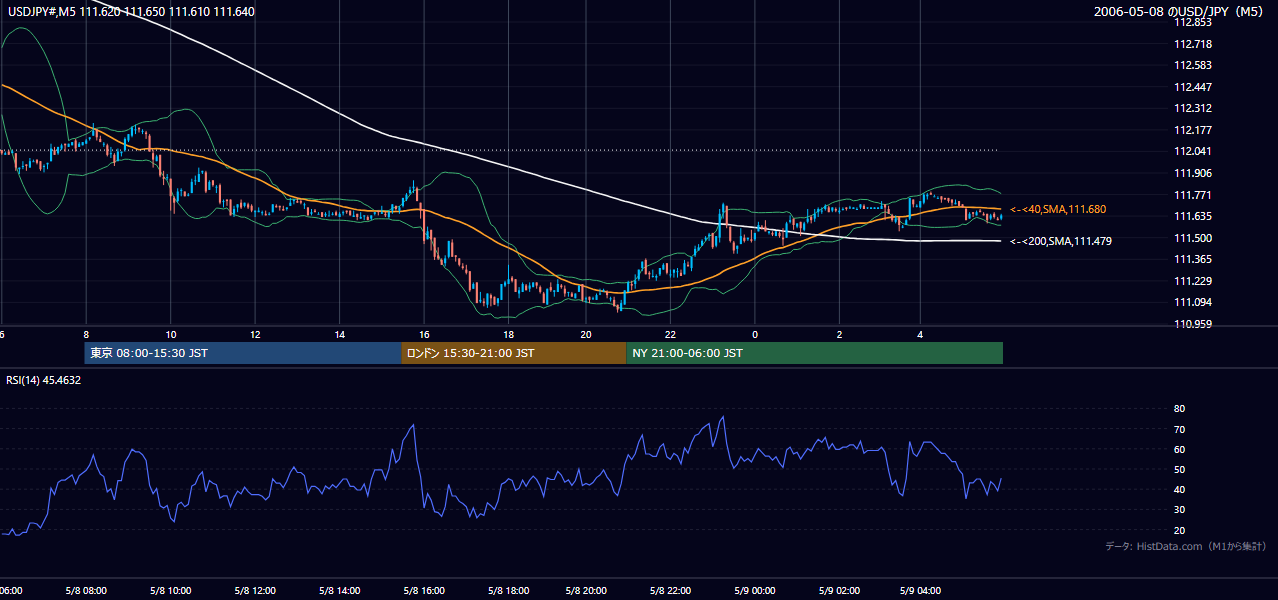Click the RSI(14) 45.4632 indicator label

click(x=44, y=380)
